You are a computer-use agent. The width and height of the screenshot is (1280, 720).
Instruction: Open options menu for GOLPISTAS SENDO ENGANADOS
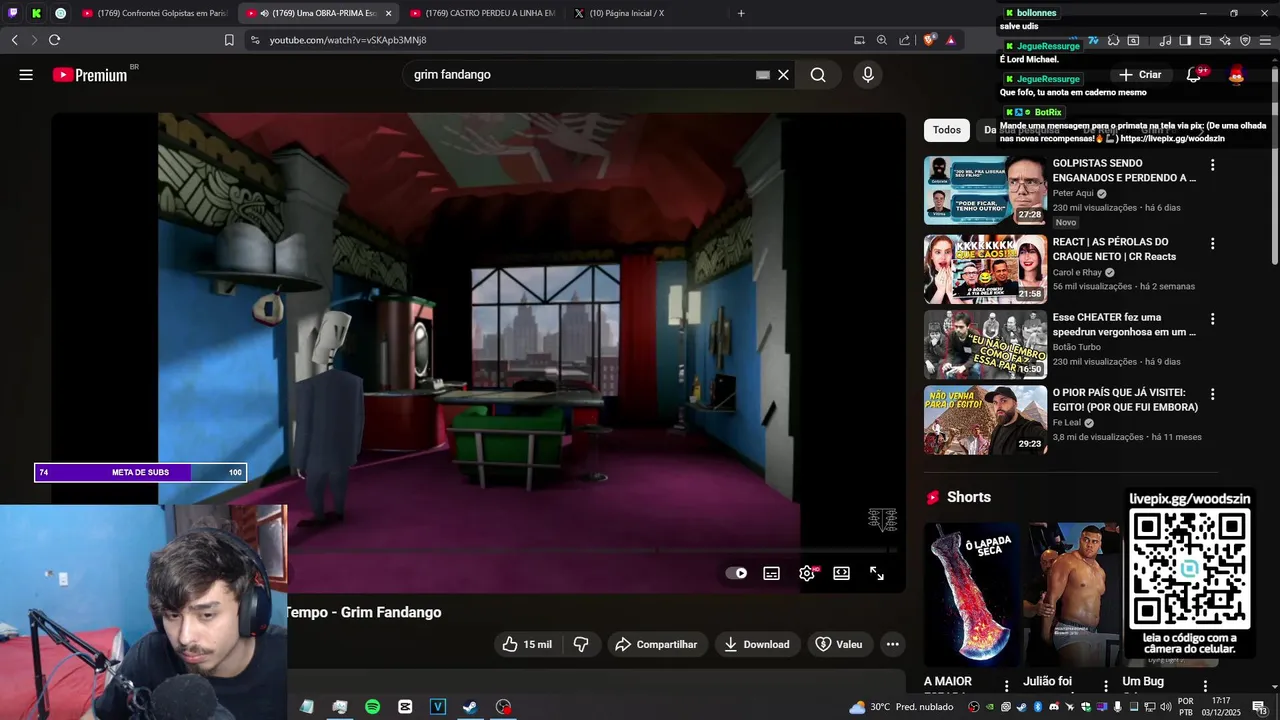1213,165
